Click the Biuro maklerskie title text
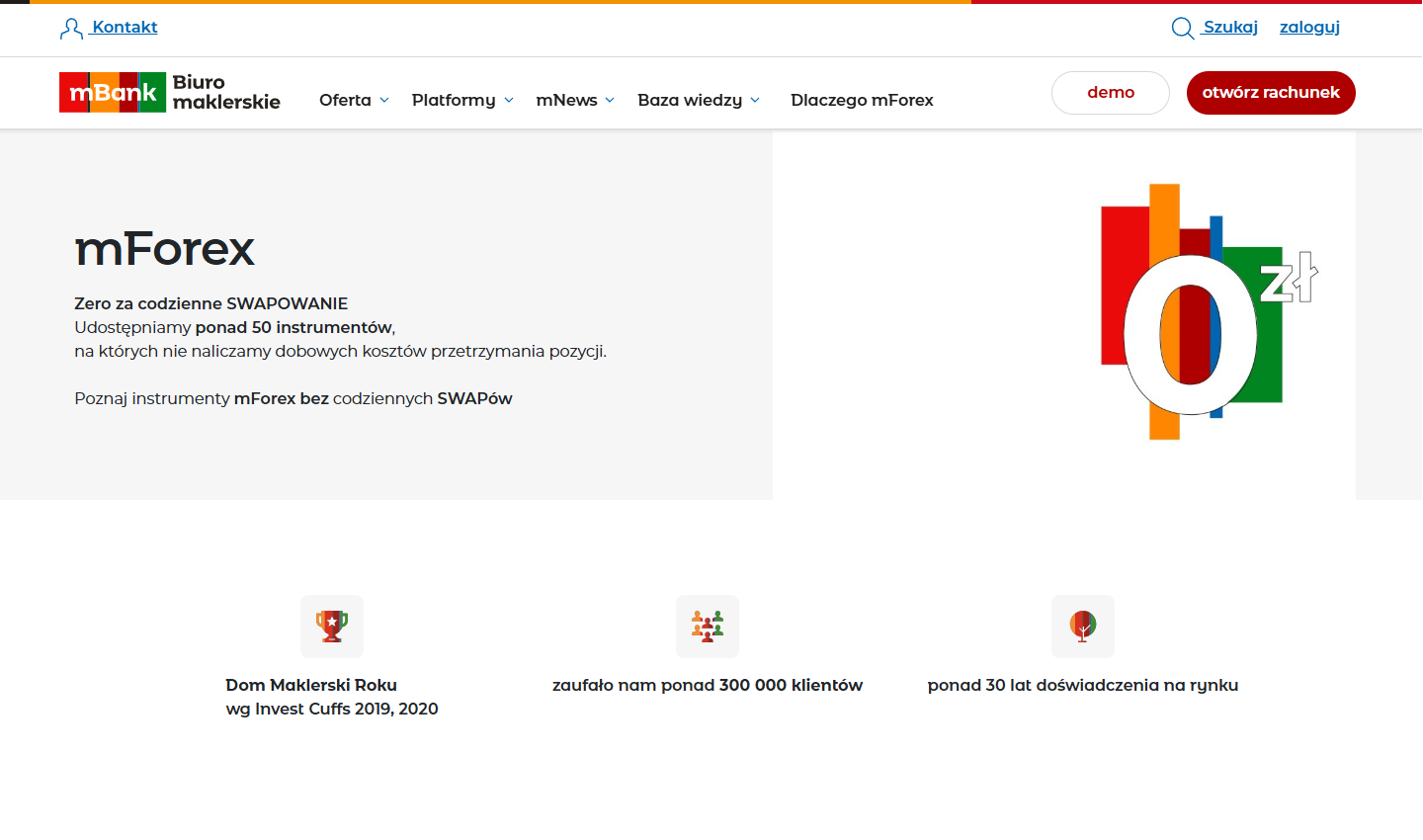The image size is (1423, 840). 226,92
